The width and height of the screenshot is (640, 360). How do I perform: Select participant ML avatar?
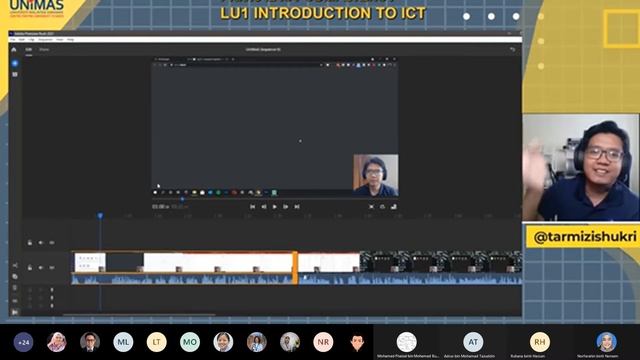(x=123, y=342)
